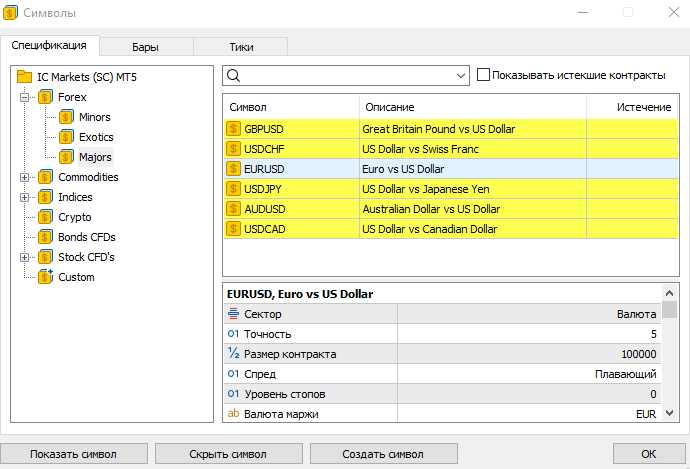Viewport: 690px width, 469px height.
Task: Sort by the Истечение column header
Action: coord(632,107)
